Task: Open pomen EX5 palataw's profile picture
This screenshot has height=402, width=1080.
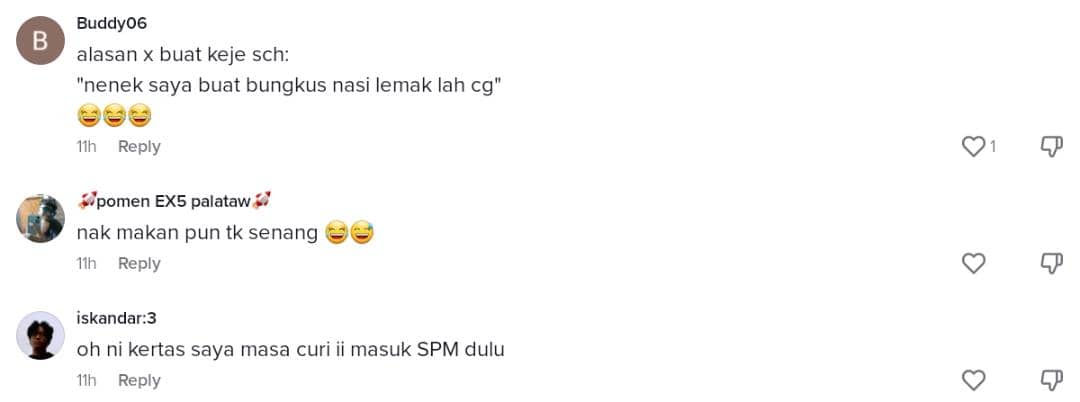Action: 40,218
